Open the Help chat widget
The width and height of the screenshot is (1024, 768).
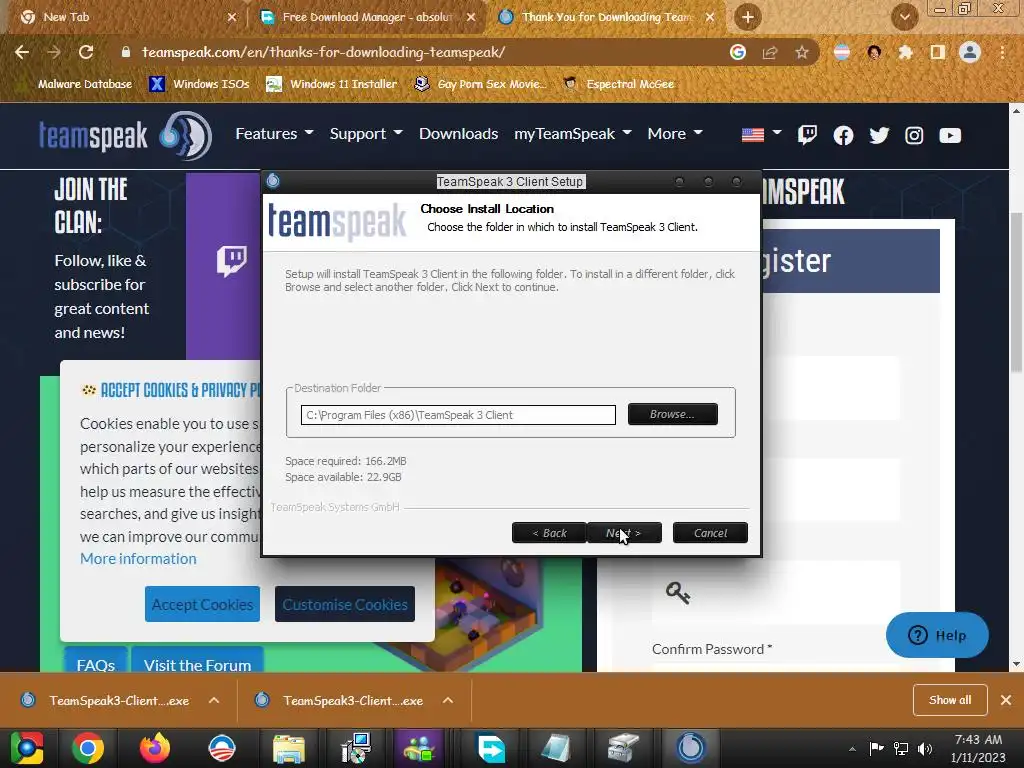[937, 635]
